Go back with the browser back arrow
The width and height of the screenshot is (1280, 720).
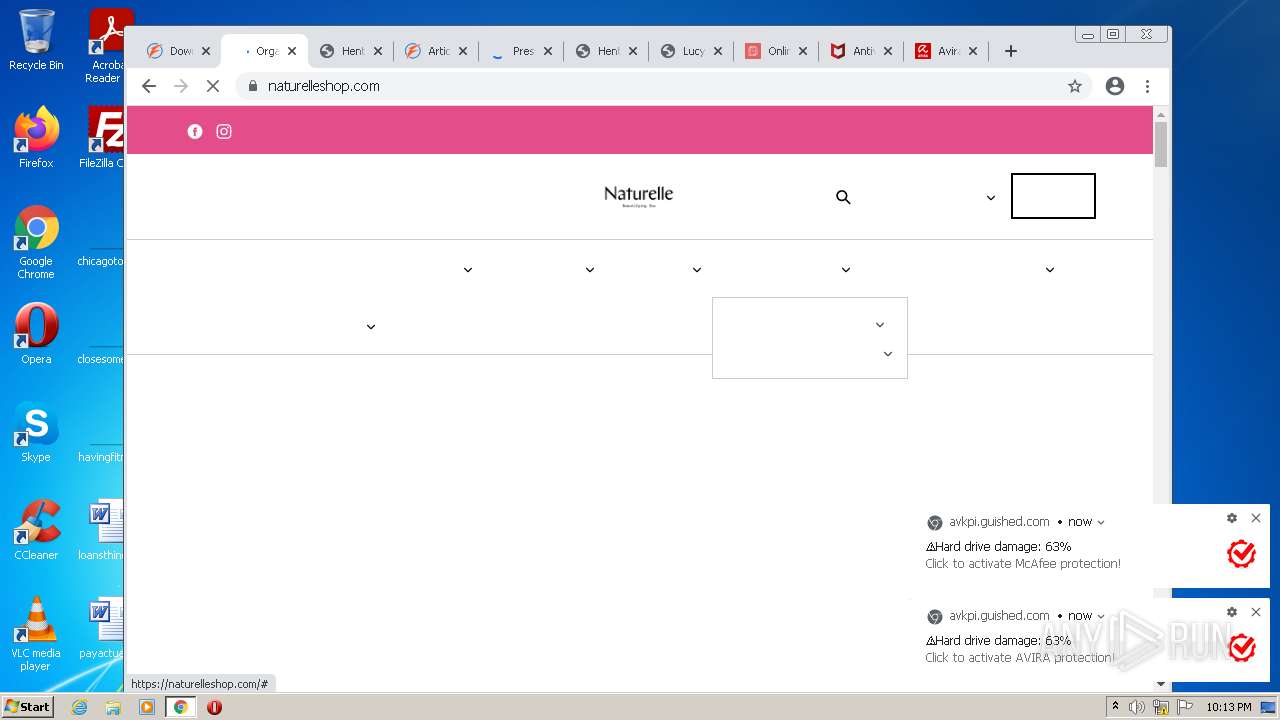pyautogui.click(x=149, y=86)
